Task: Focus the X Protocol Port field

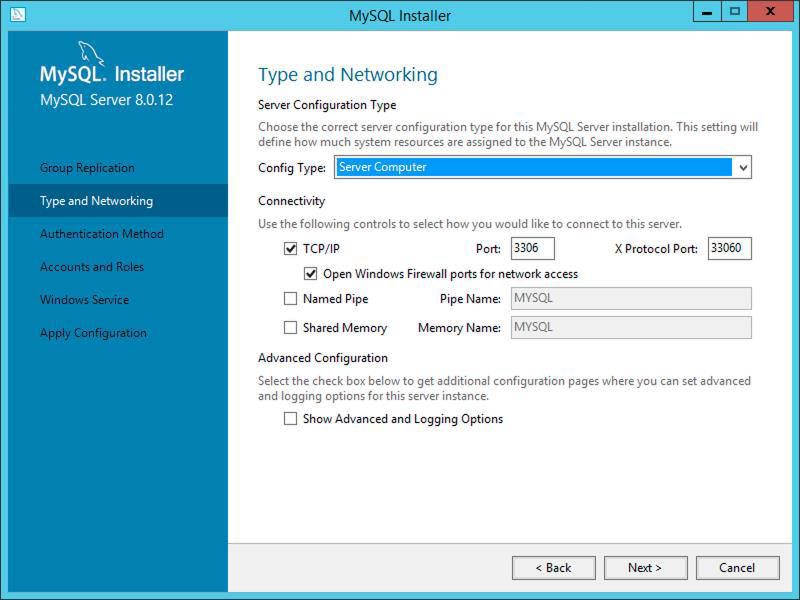Action: coord(729,248)
